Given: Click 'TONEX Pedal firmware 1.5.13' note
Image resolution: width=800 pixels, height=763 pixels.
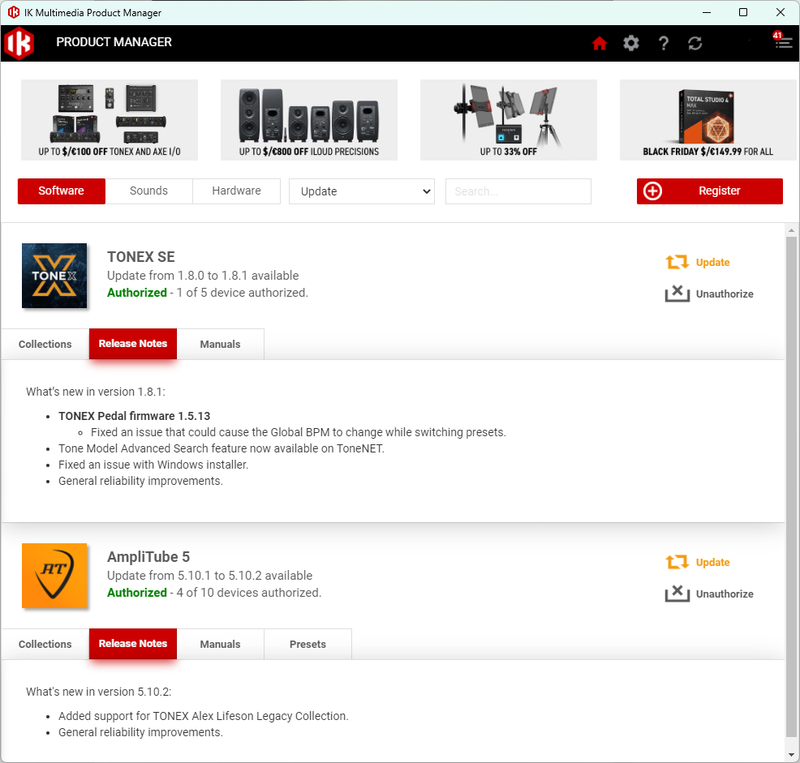Looking at the screenshot, I should coord(134,416).
